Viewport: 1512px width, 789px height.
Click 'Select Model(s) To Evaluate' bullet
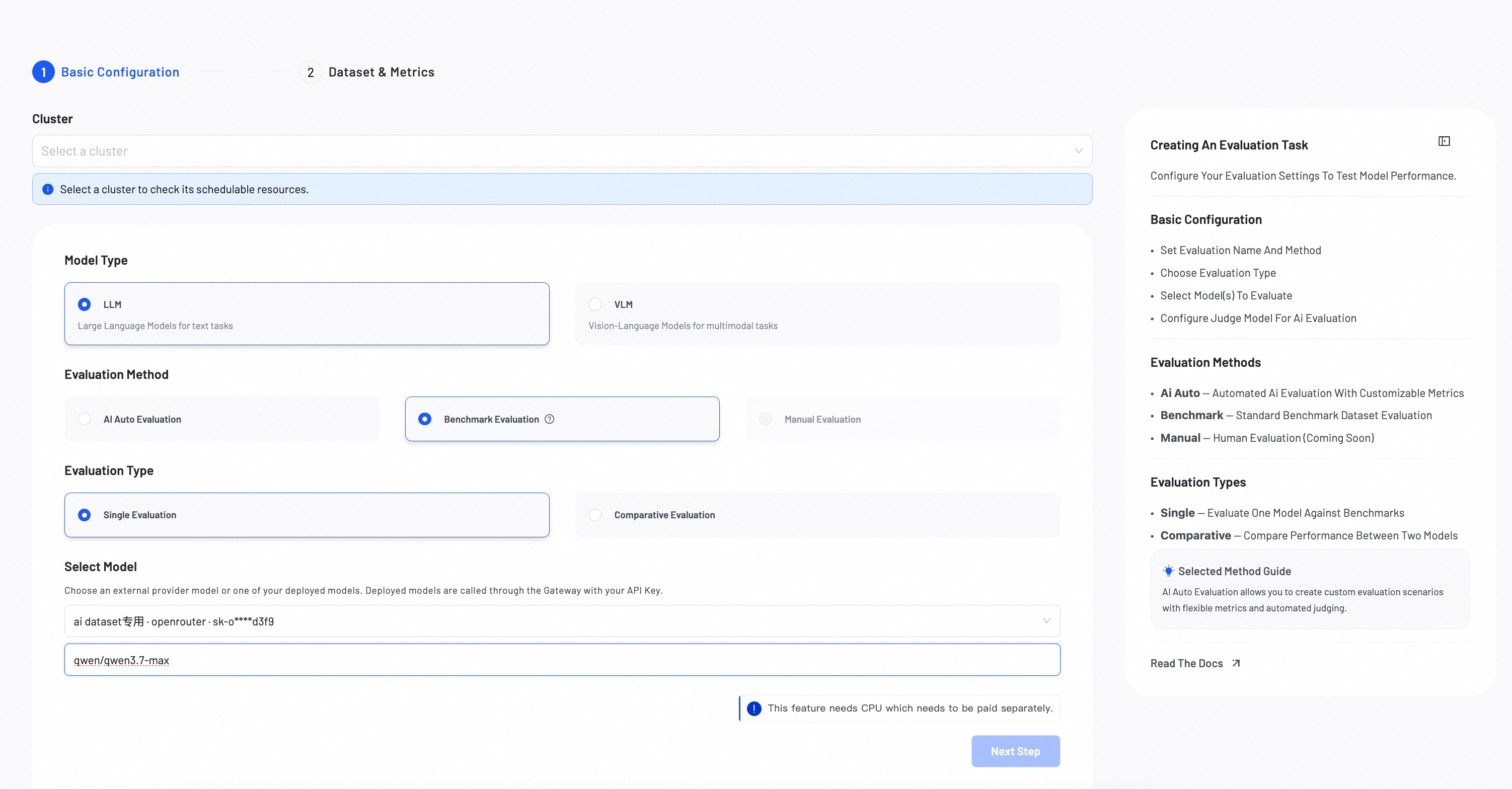pyautogui.click(x=1226, y=296)
